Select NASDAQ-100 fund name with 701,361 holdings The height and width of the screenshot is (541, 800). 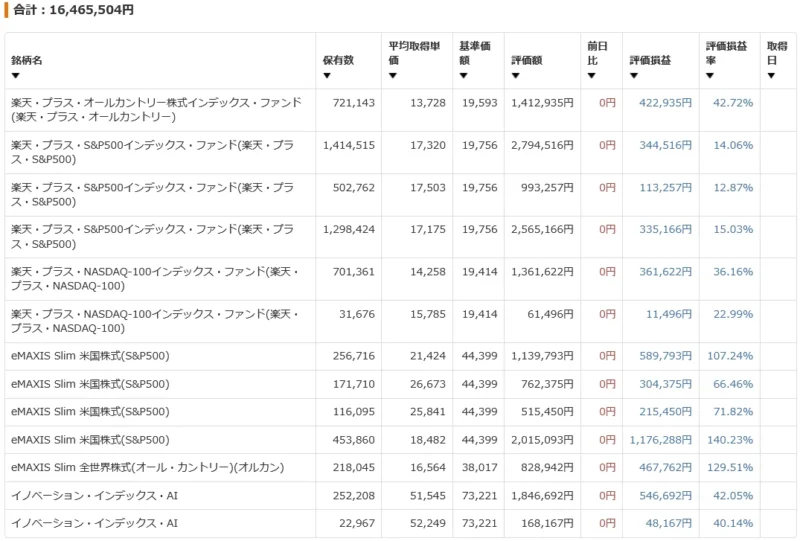pos(155,279)
